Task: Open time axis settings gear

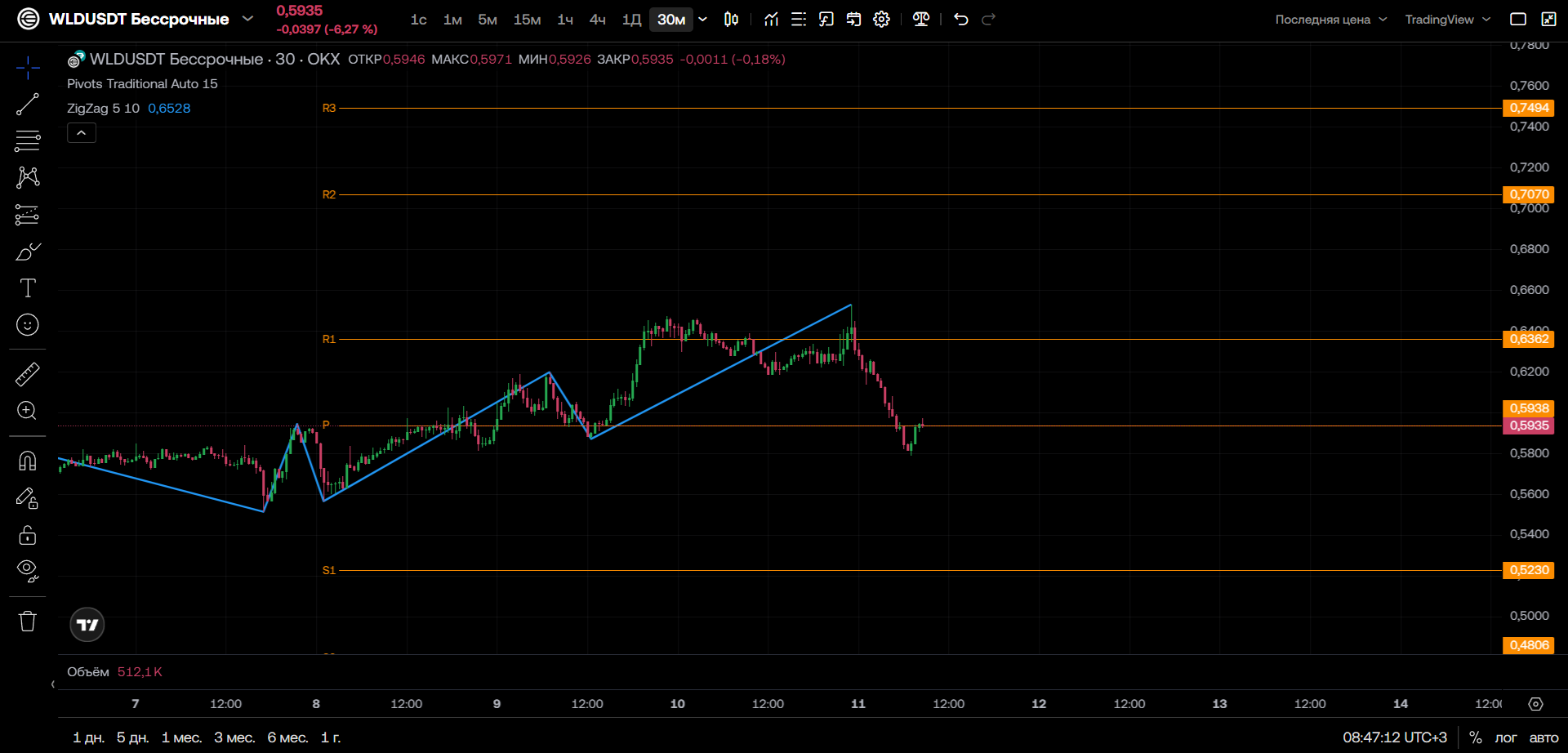Action: (1536, 704)
